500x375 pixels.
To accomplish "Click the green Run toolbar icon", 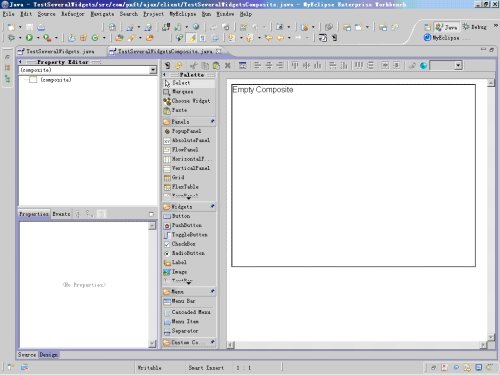I will click(29, 38).
